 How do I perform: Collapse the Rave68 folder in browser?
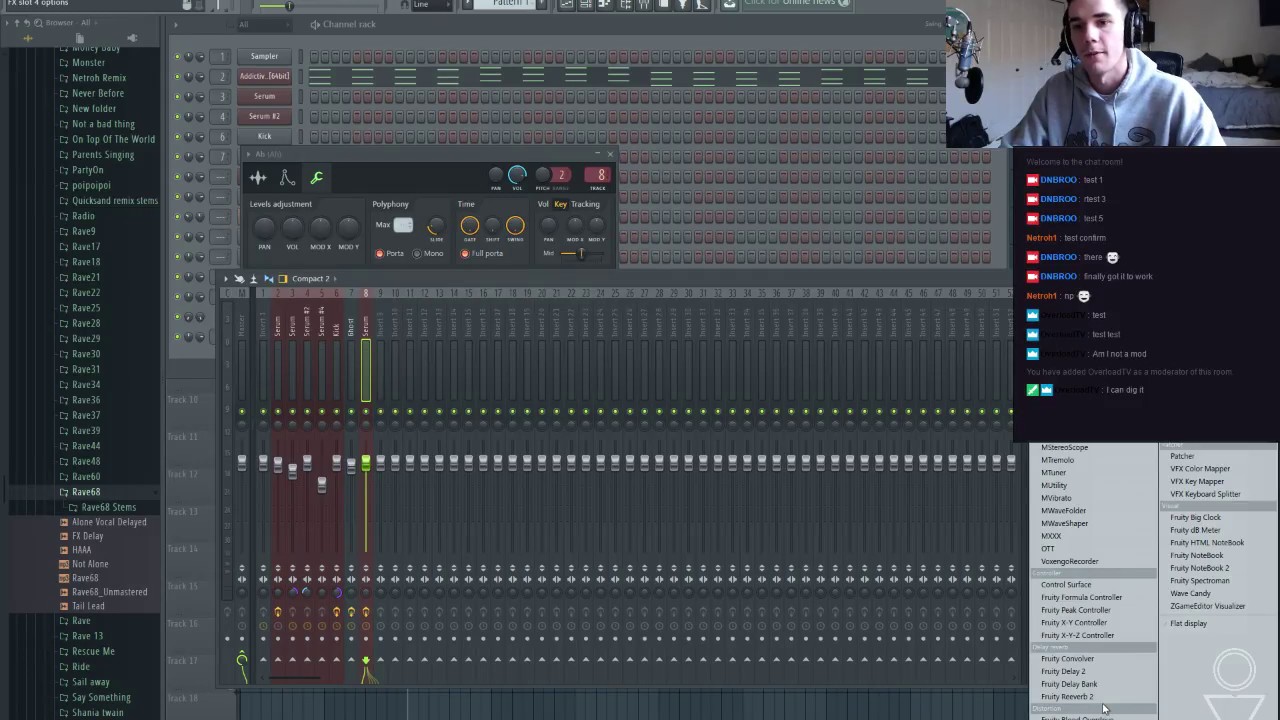(x=86, y=492)
